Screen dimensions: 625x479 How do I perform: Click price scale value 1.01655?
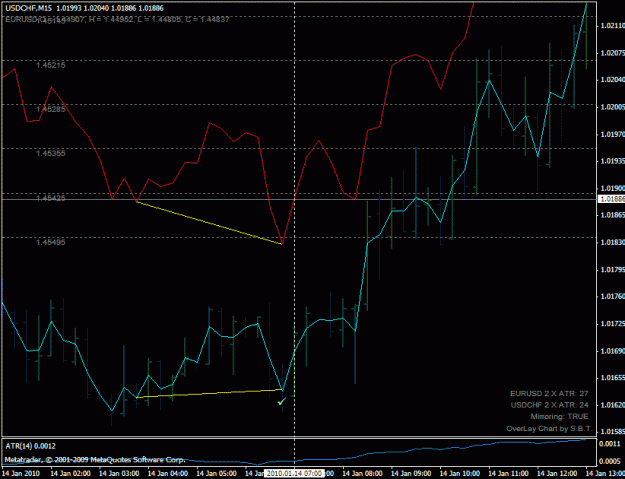point(612,378)
